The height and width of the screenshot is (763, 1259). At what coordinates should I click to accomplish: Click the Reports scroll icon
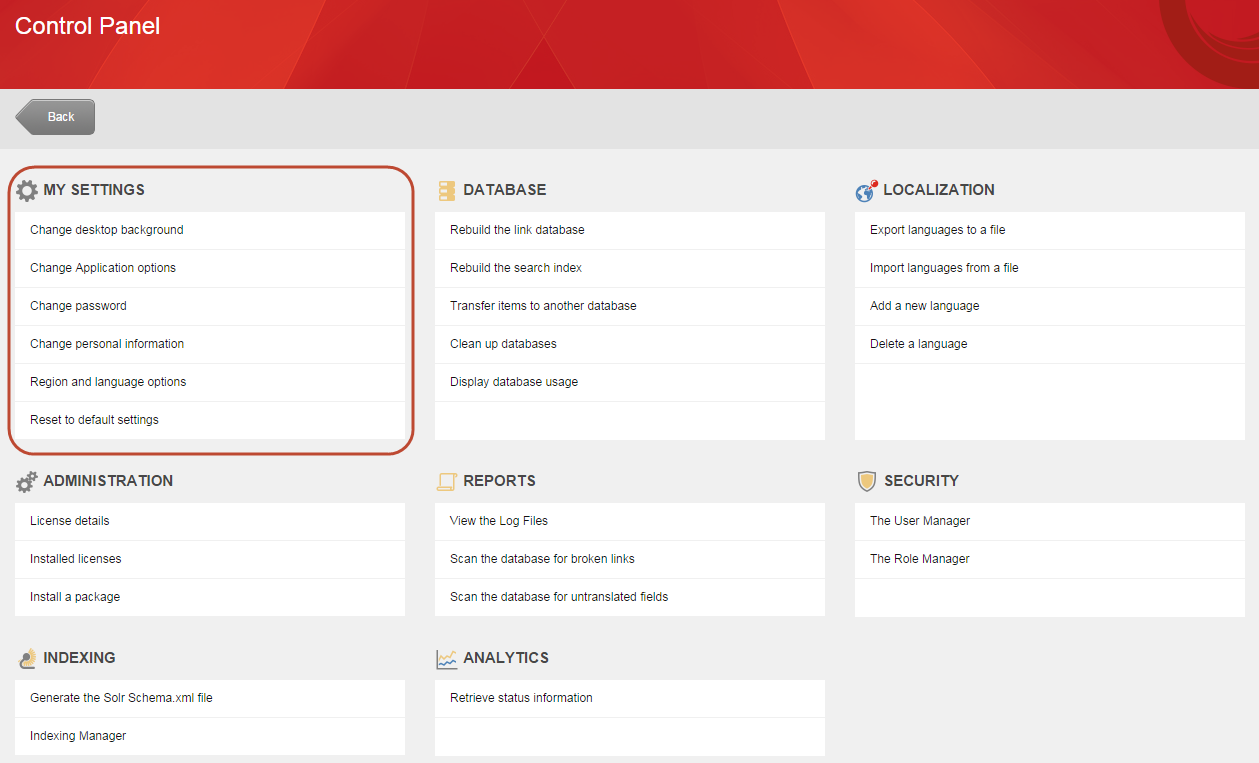point(446,481)
